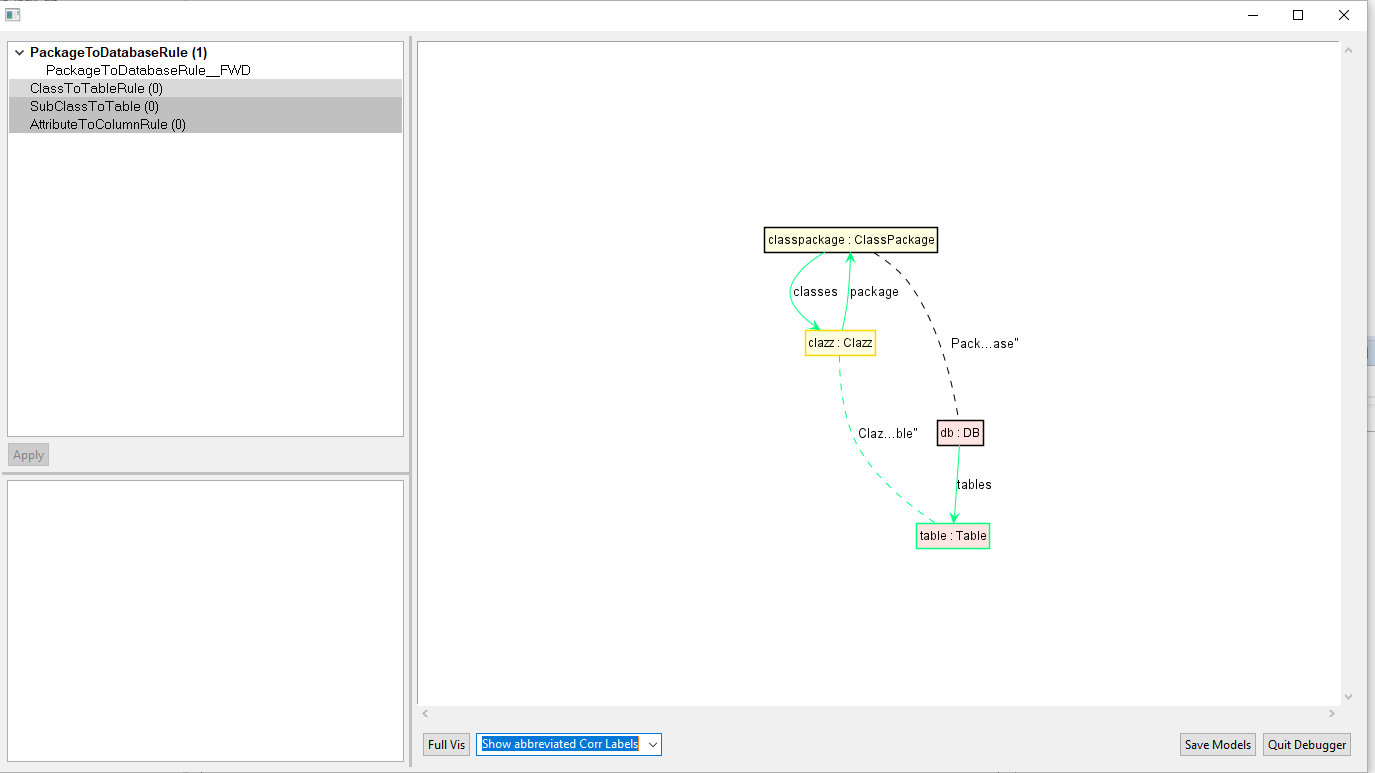
Task: Select the table : Table node
Action: (x=952, y=535)
